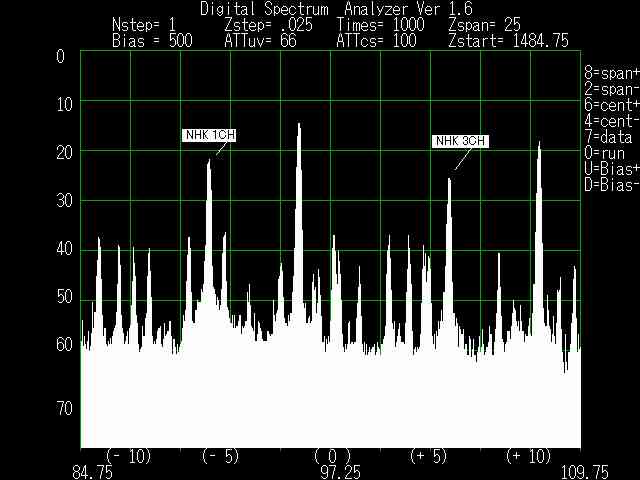
Task: Click the 70 level axis label
Action: point(64,409)
